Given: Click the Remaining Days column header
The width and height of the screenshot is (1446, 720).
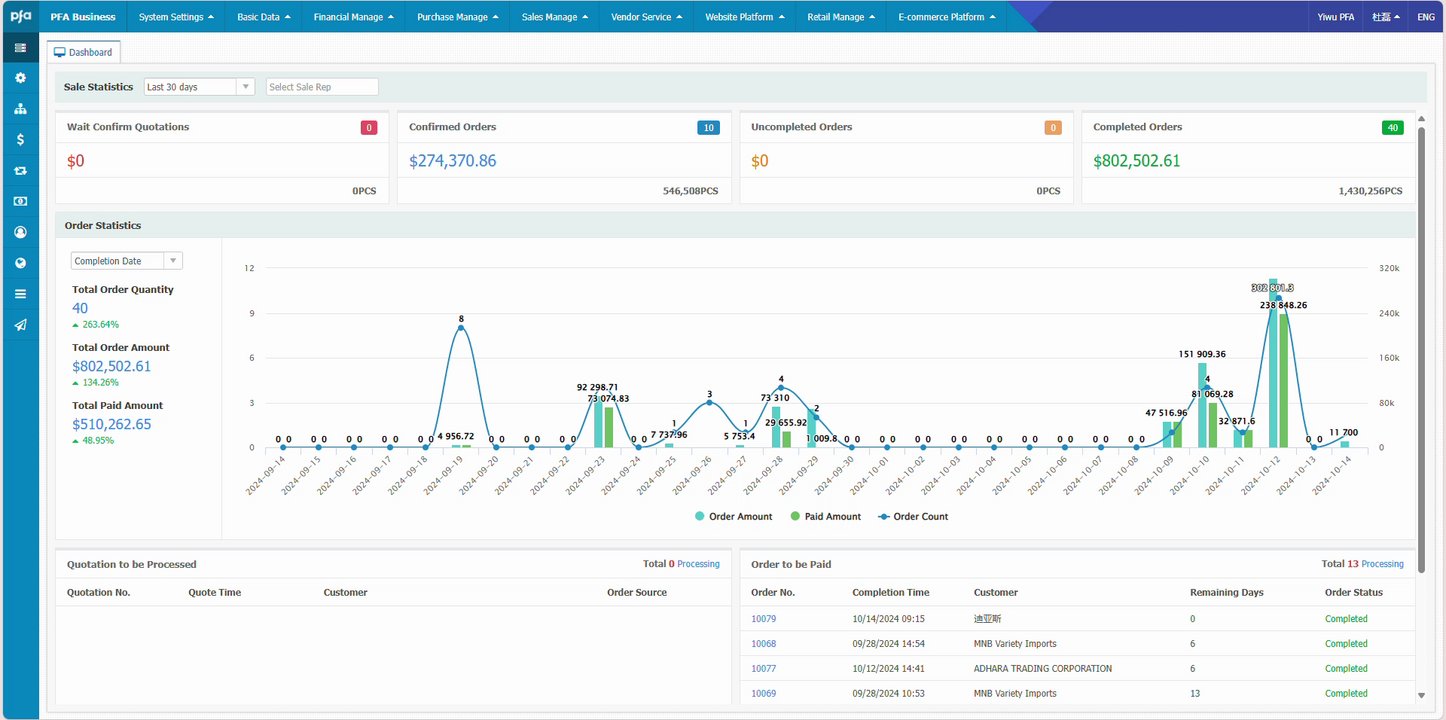Looking at the screenshot, I should 1226,593.
